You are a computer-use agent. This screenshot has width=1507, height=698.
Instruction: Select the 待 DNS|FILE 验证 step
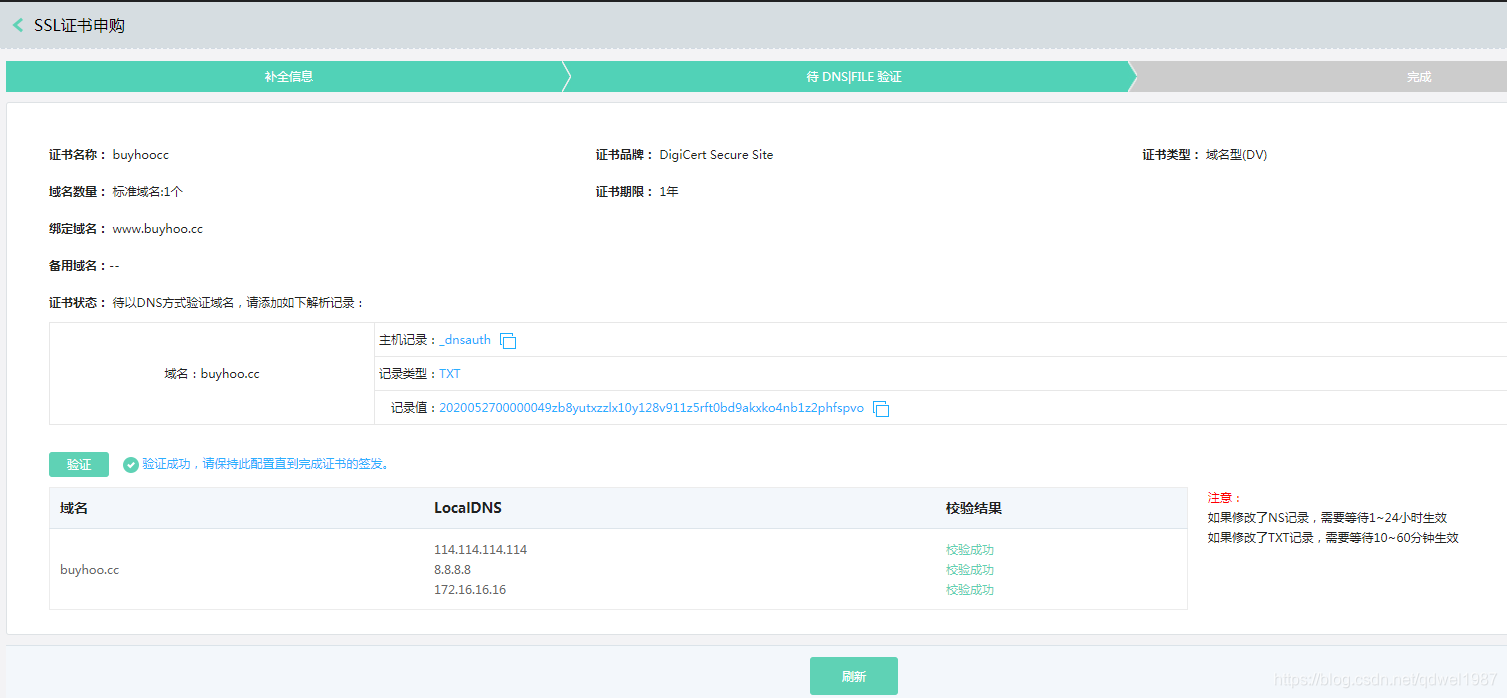pos(854,77)
